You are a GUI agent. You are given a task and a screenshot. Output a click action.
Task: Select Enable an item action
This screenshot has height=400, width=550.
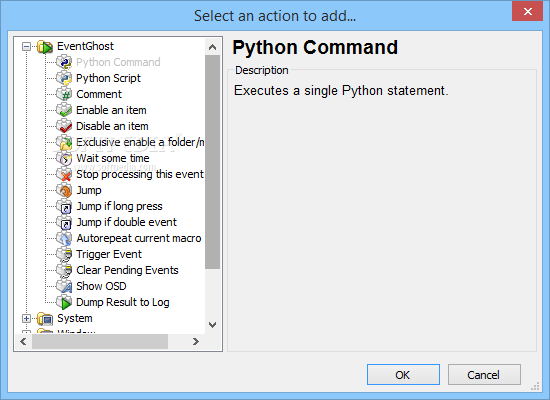(x=111, y=110)
